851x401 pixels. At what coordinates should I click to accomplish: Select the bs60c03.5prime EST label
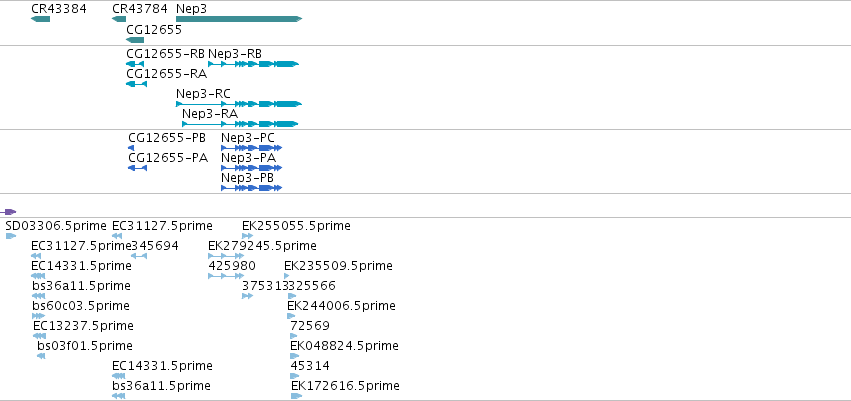[x=81, y=306]
